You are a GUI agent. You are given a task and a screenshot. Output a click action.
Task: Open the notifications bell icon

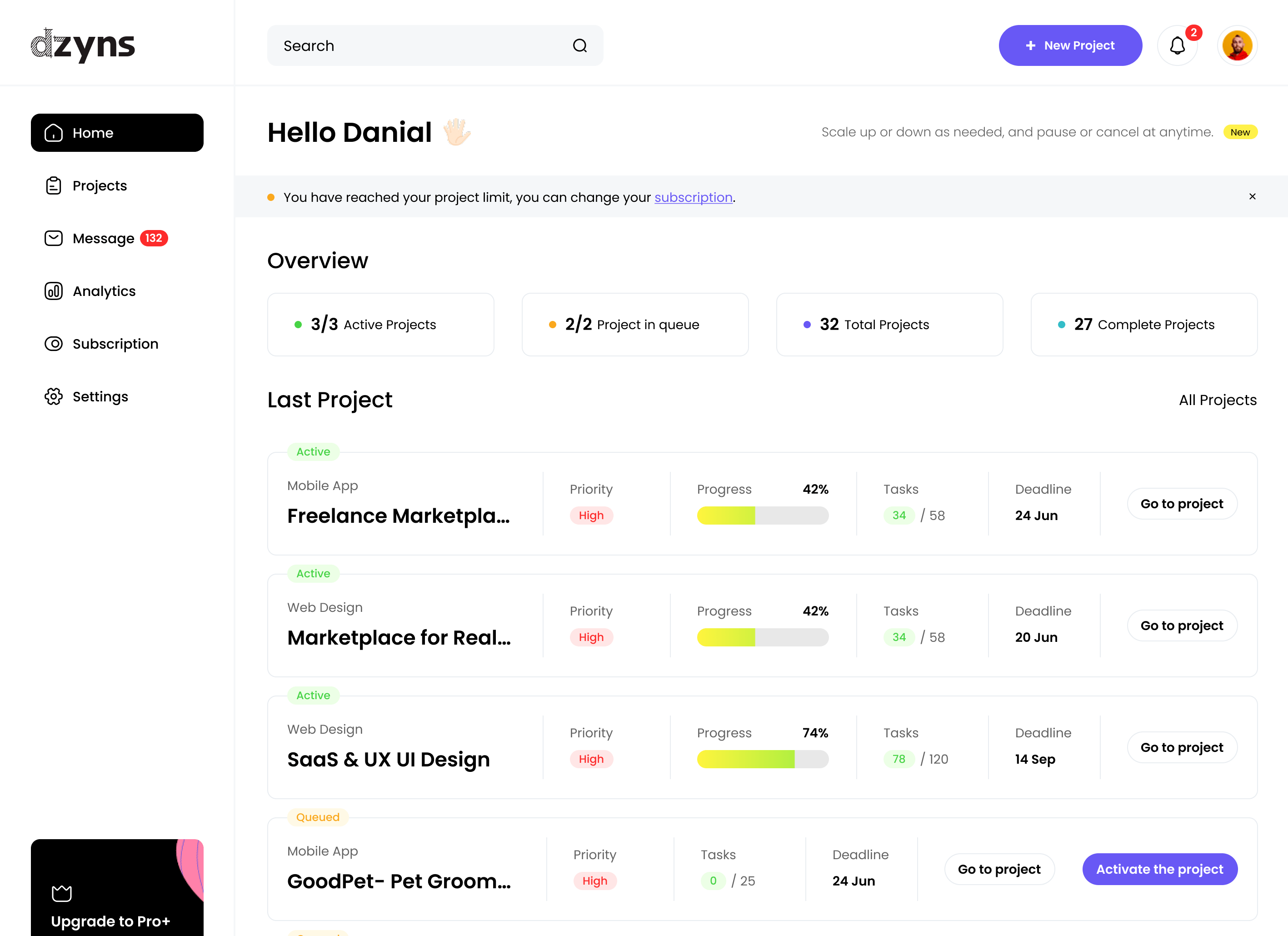click(1177, 45)
